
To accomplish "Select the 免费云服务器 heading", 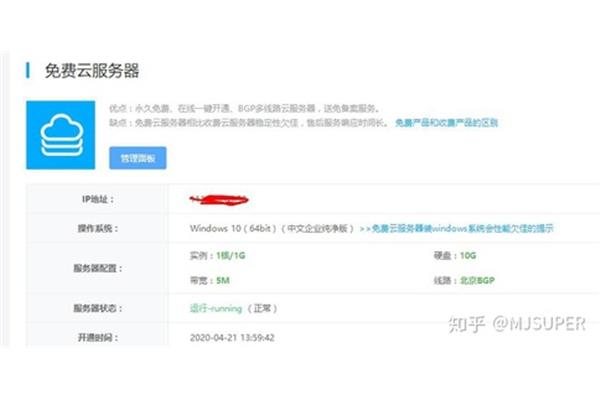I will click(x=92, y=71).
